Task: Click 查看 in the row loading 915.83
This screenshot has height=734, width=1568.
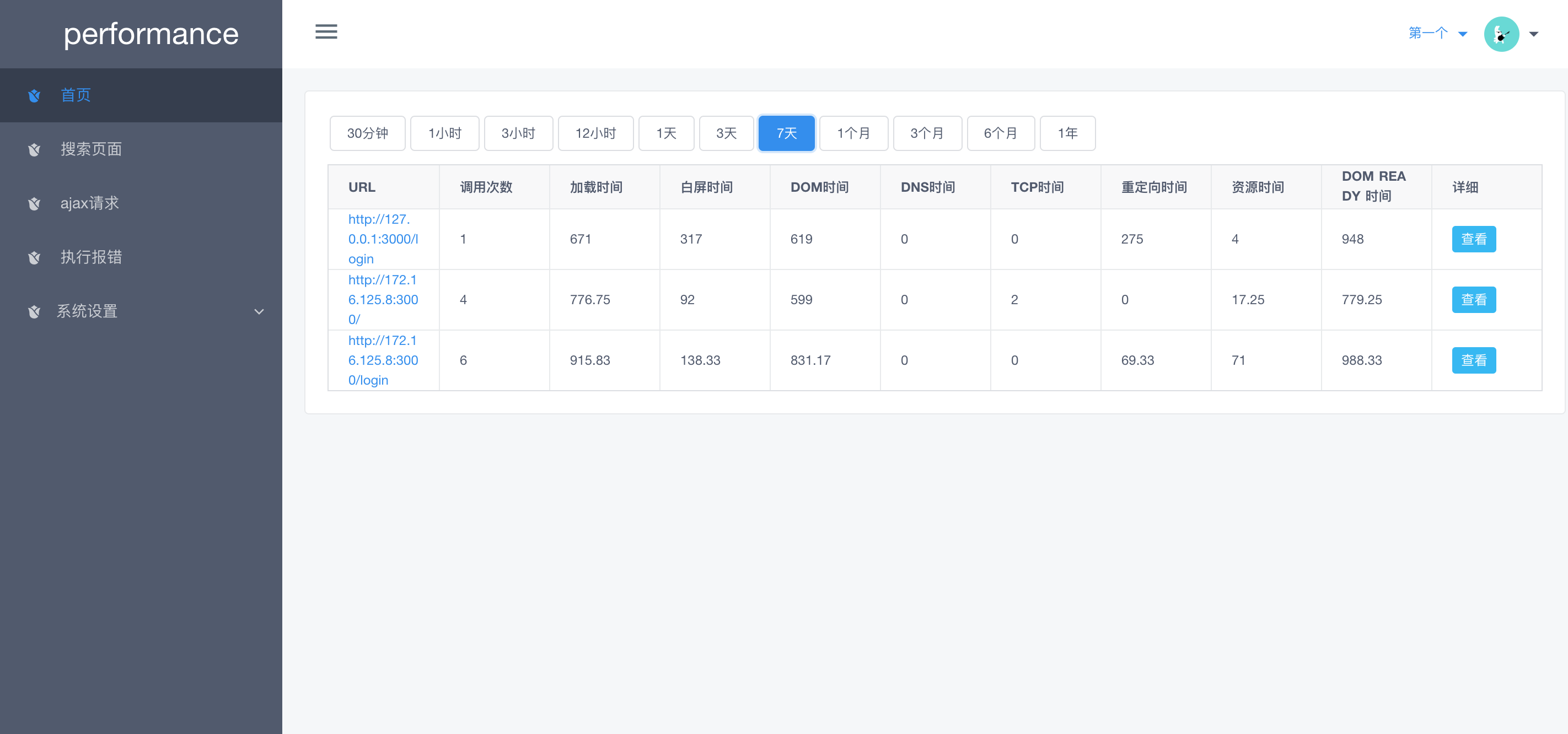Action: (x=1474, y=360)
